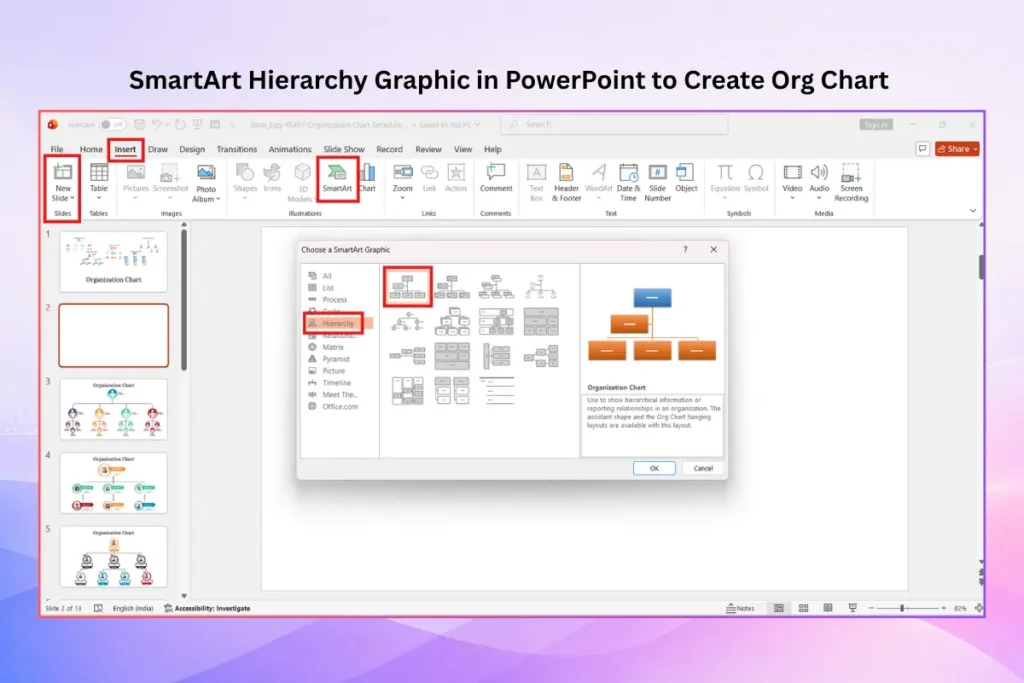Open the Pictures dropdown

[x=135, y=198]
